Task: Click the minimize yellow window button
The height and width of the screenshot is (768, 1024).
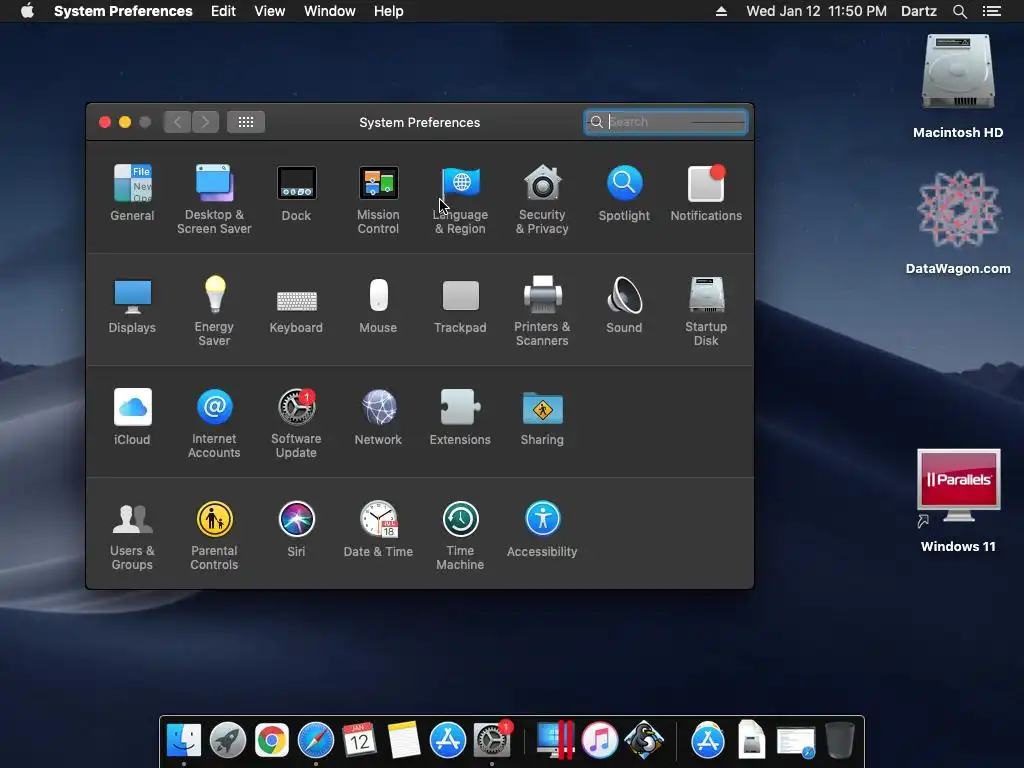Action: click(125, 122)
